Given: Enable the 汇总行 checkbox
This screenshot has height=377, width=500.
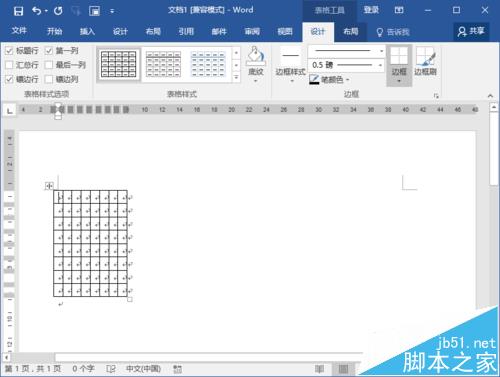Looking at the screenshot, I should (9, 65).
